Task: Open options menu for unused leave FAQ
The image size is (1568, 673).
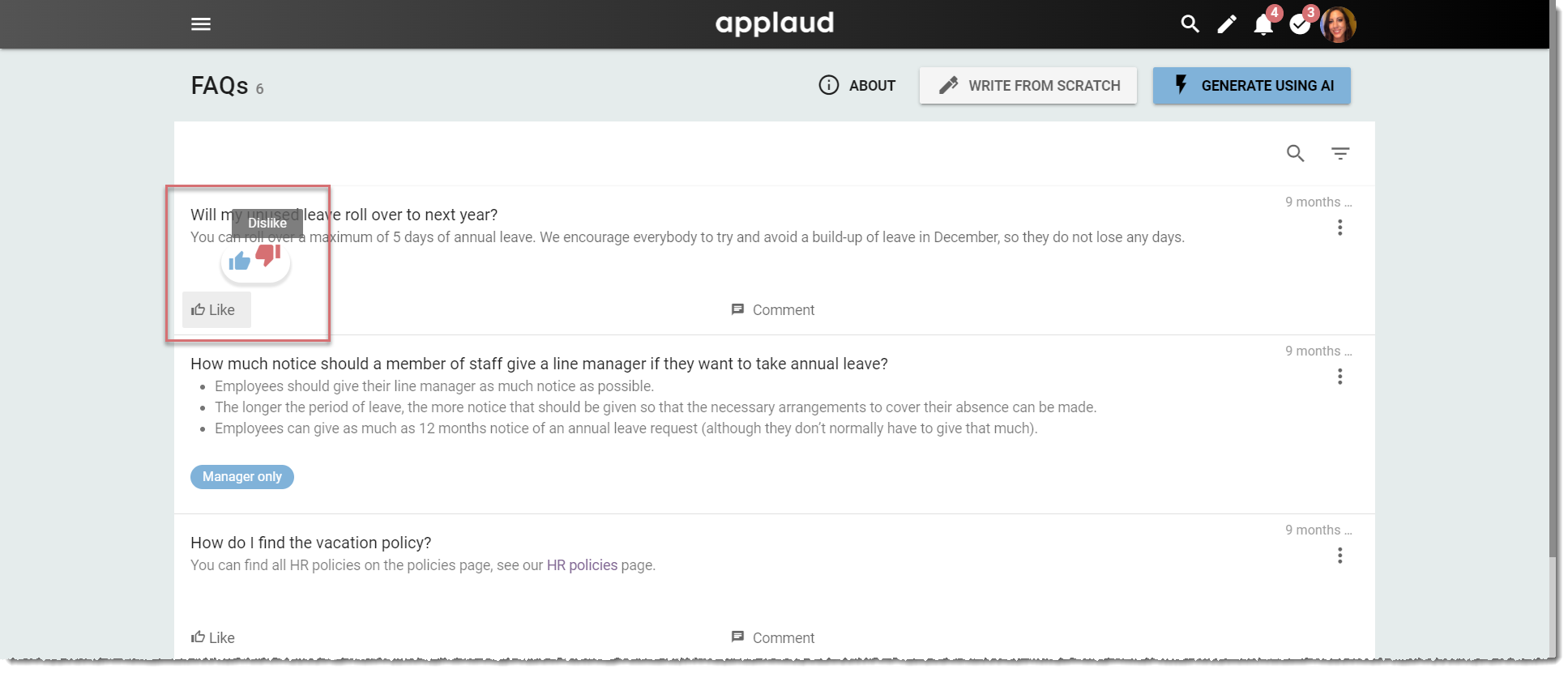Action: 1340,228
